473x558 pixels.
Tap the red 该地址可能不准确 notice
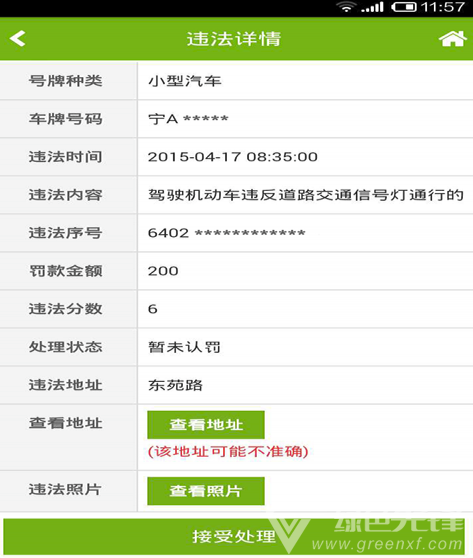click(228, 452)
